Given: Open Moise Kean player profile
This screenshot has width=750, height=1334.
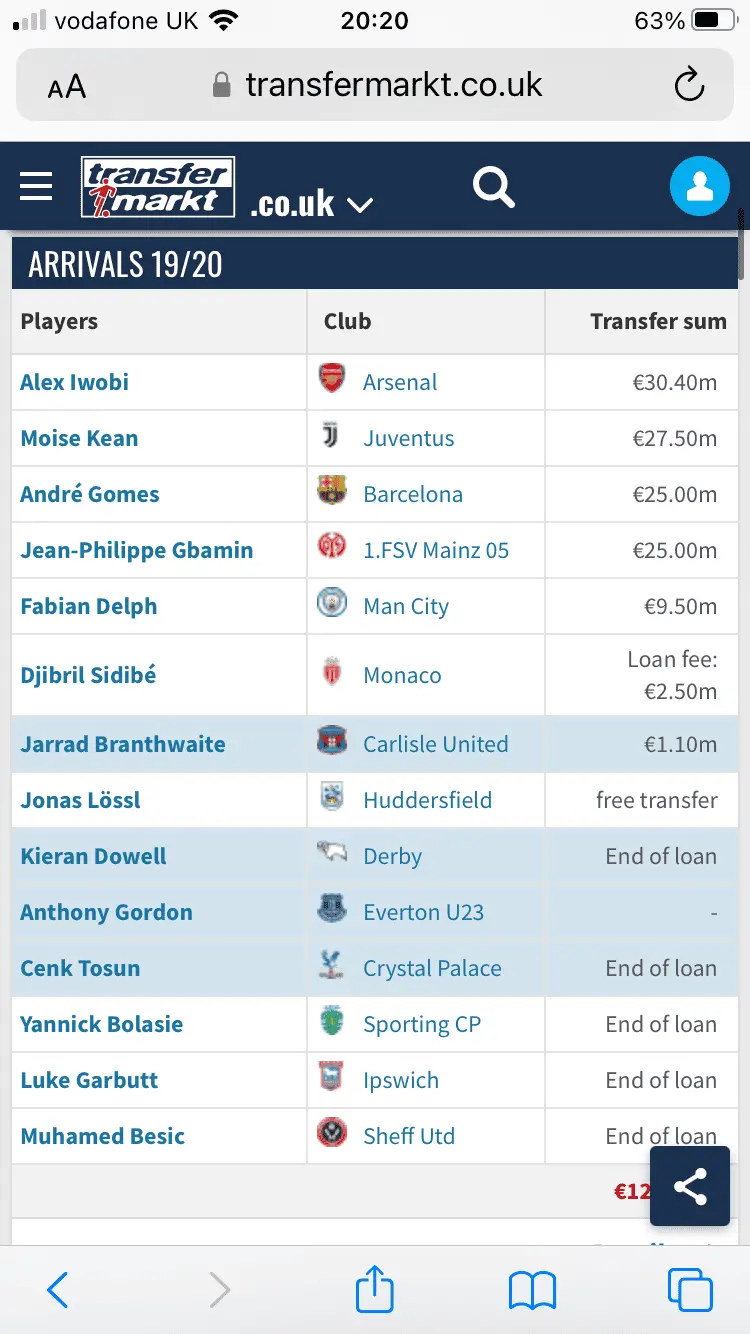Looking at the screenshot, I should coord(79,438).
